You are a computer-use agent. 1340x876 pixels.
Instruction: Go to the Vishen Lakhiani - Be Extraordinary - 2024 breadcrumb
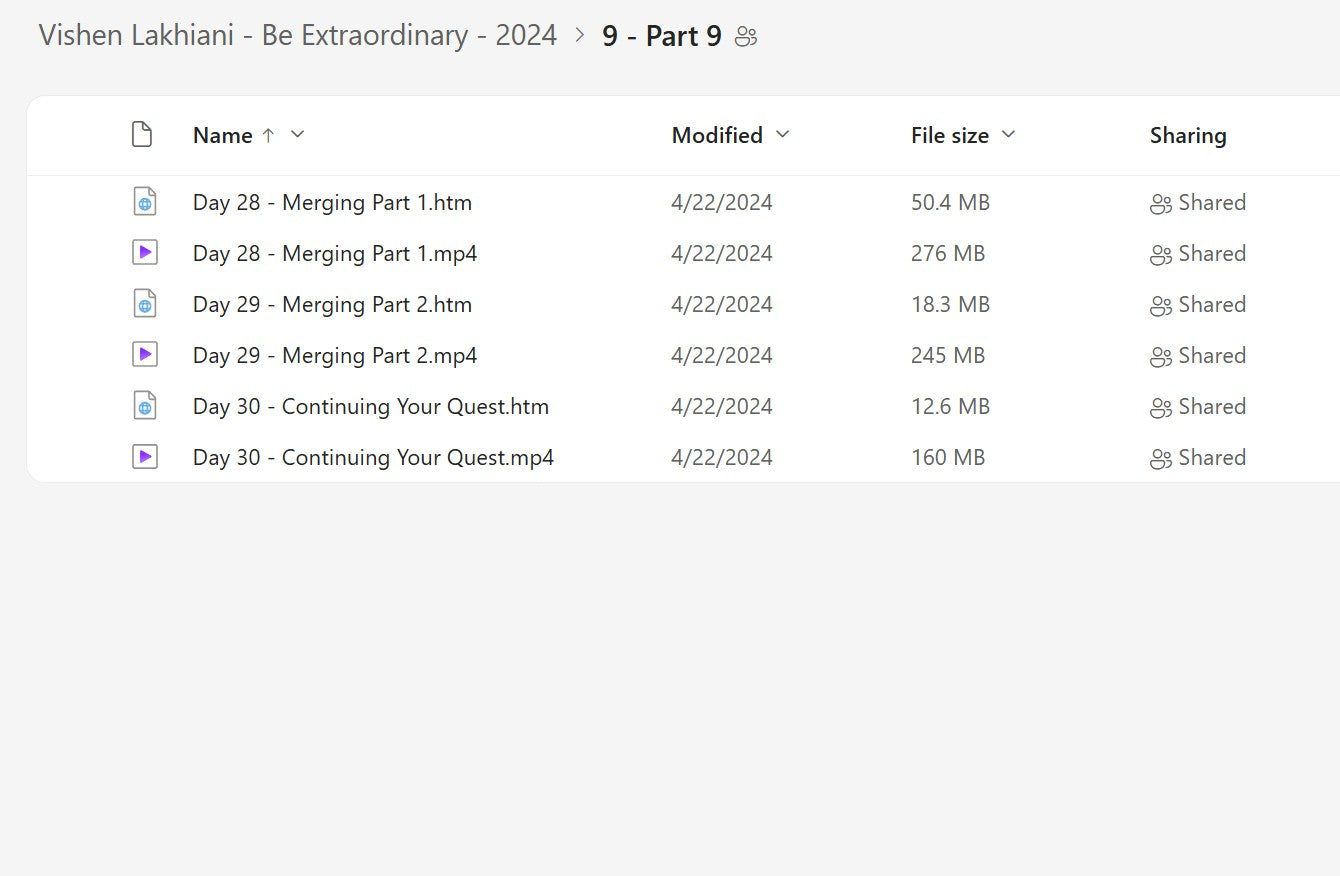coord(297,36)
